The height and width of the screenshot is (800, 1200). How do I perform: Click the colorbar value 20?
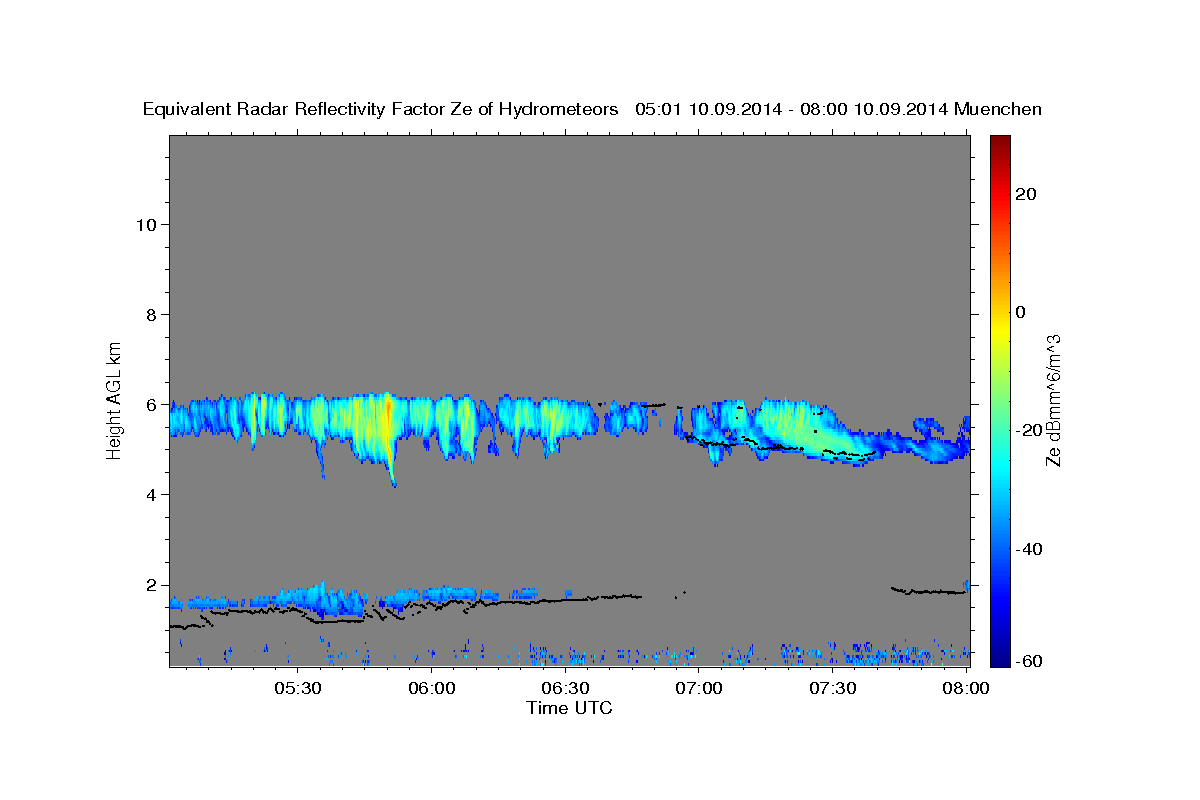pos(1026,194)
